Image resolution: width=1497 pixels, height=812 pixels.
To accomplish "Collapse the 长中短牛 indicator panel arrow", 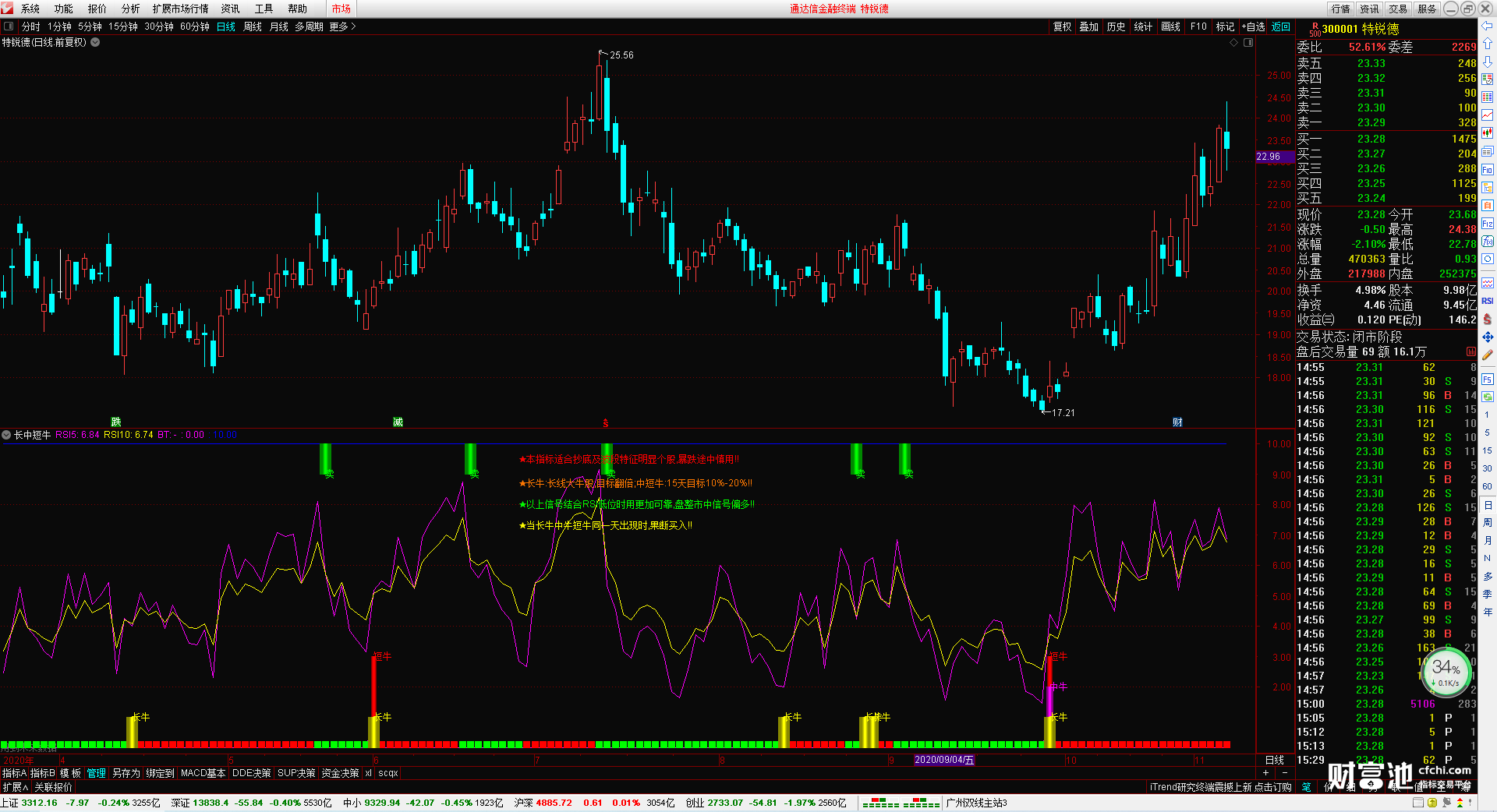I will point(6,435).
